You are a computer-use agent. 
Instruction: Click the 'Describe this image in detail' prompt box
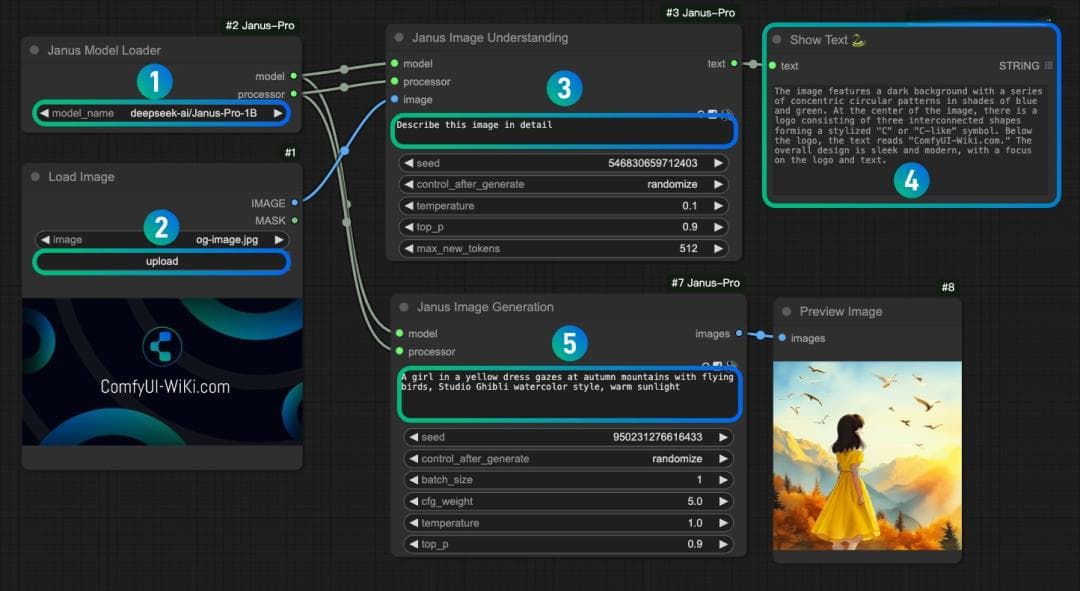(563, 132)
